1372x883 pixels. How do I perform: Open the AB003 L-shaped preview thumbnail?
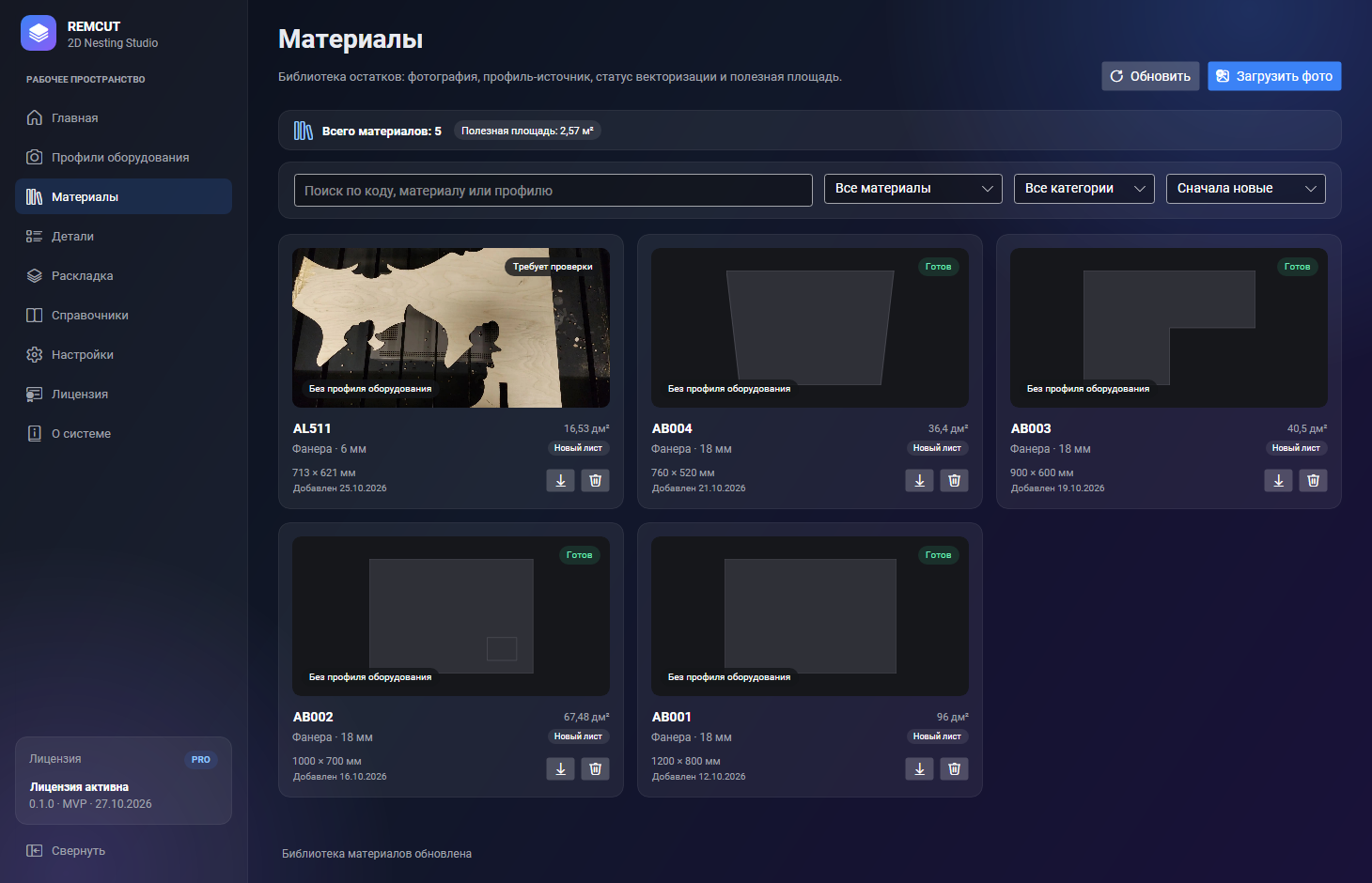click(1169, 328)
